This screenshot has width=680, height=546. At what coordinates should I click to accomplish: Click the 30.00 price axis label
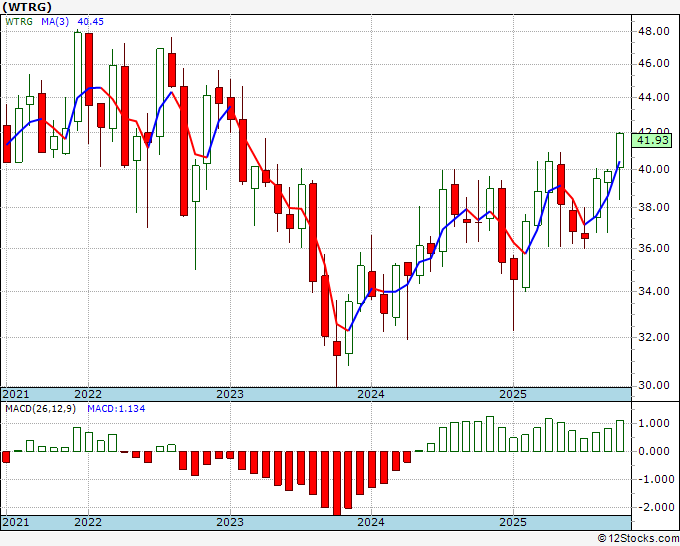654,386
